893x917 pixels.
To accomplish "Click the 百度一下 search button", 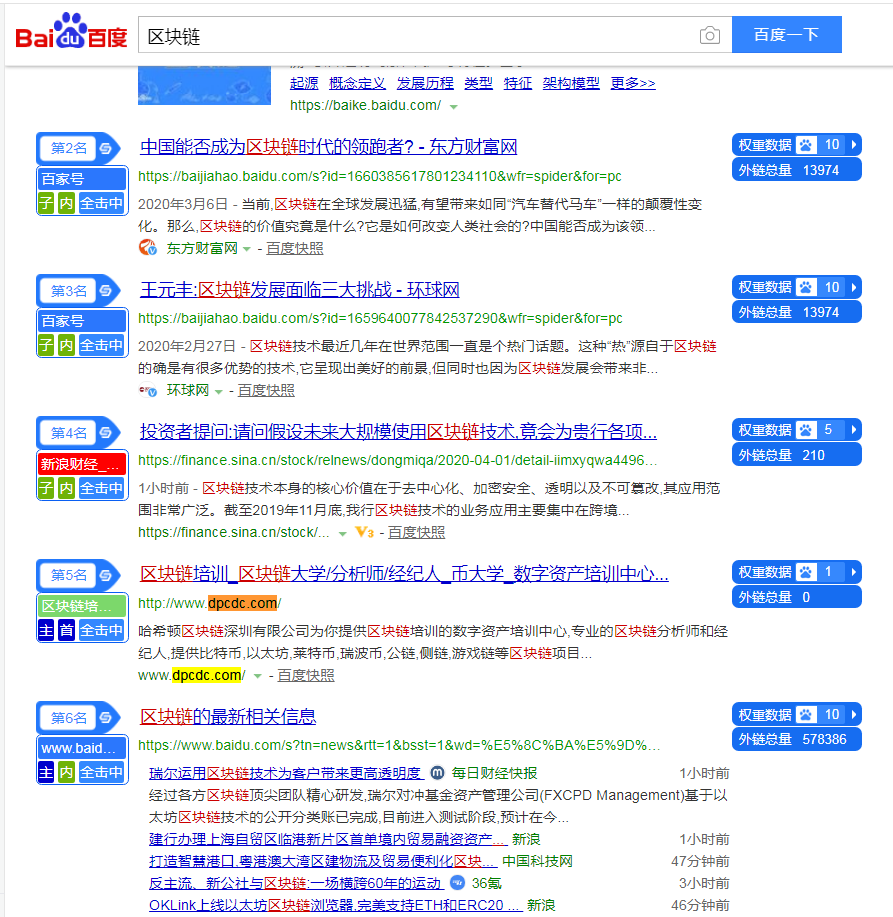I will pos(787,35).
